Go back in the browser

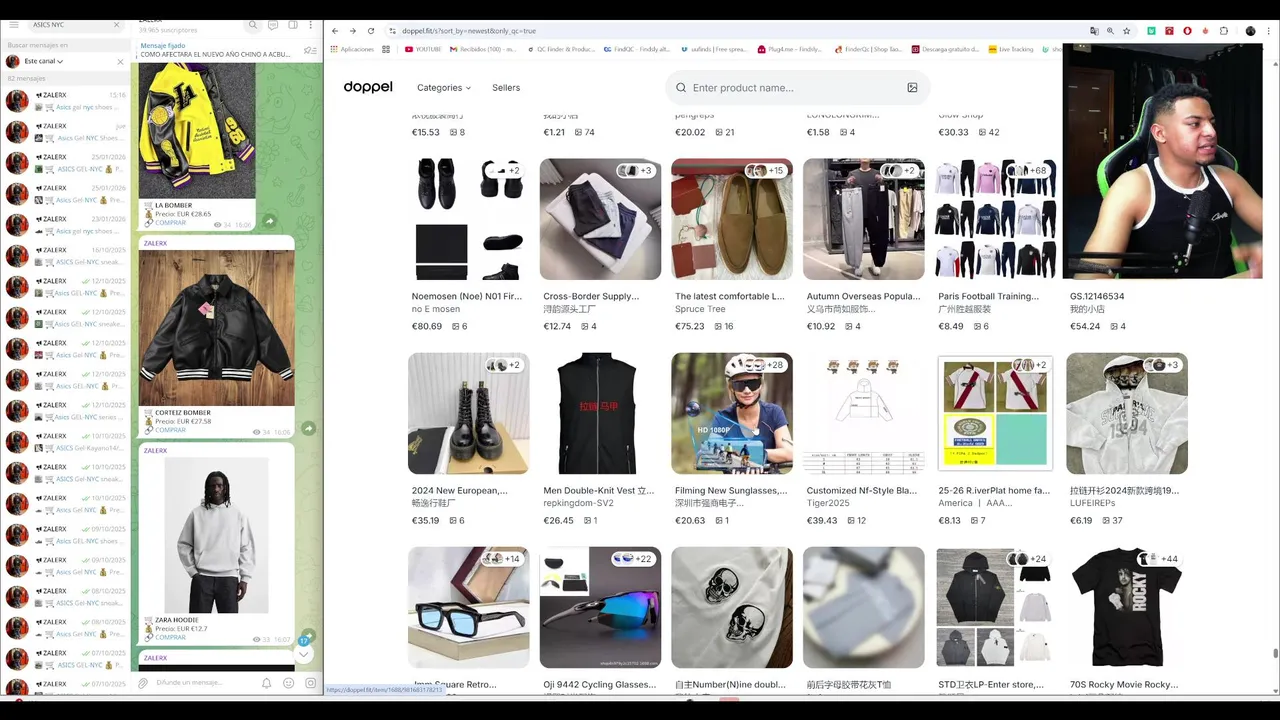tap(335, 31)
